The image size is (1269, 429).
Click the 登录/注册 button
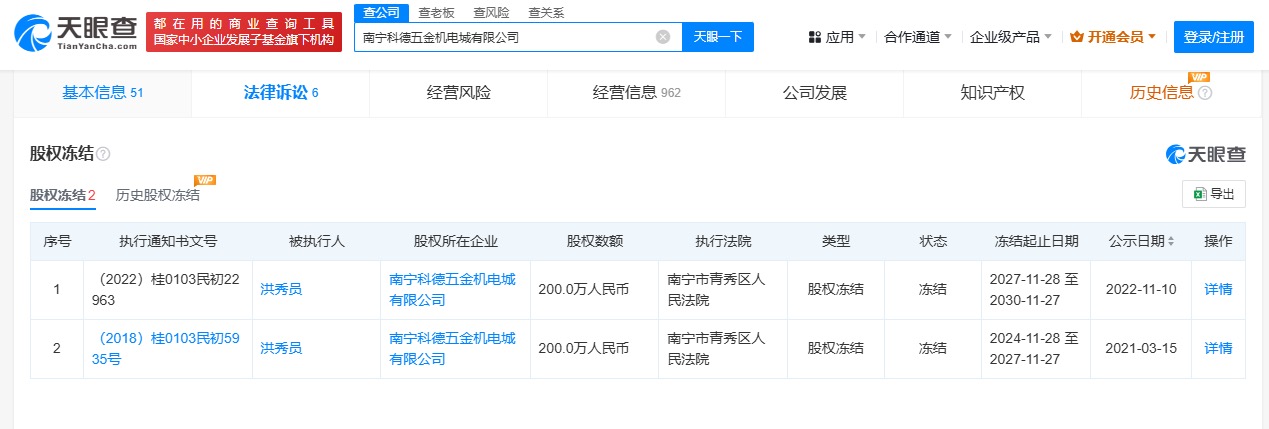click(1214, 37)
